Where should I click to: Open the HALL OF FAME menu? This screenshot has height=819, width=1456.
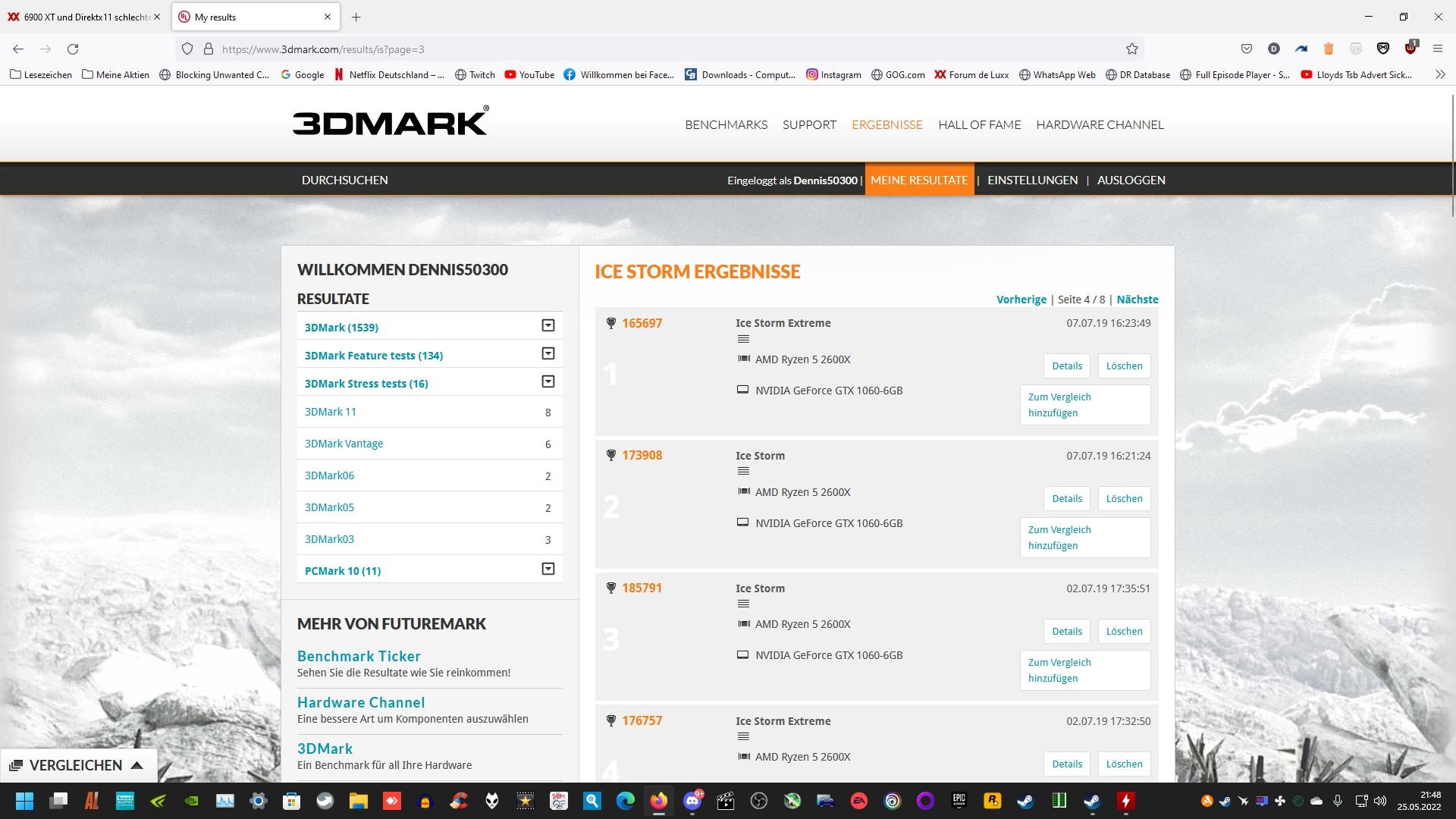pos(979,125)
